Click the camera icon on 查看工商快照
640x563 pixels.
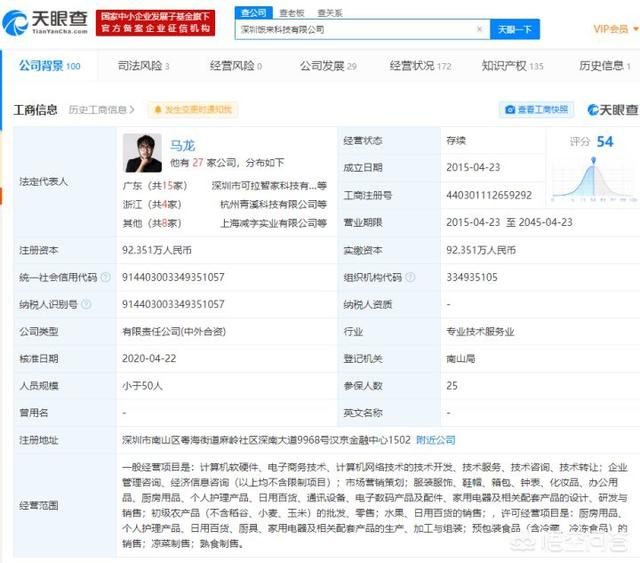point(510,109)
